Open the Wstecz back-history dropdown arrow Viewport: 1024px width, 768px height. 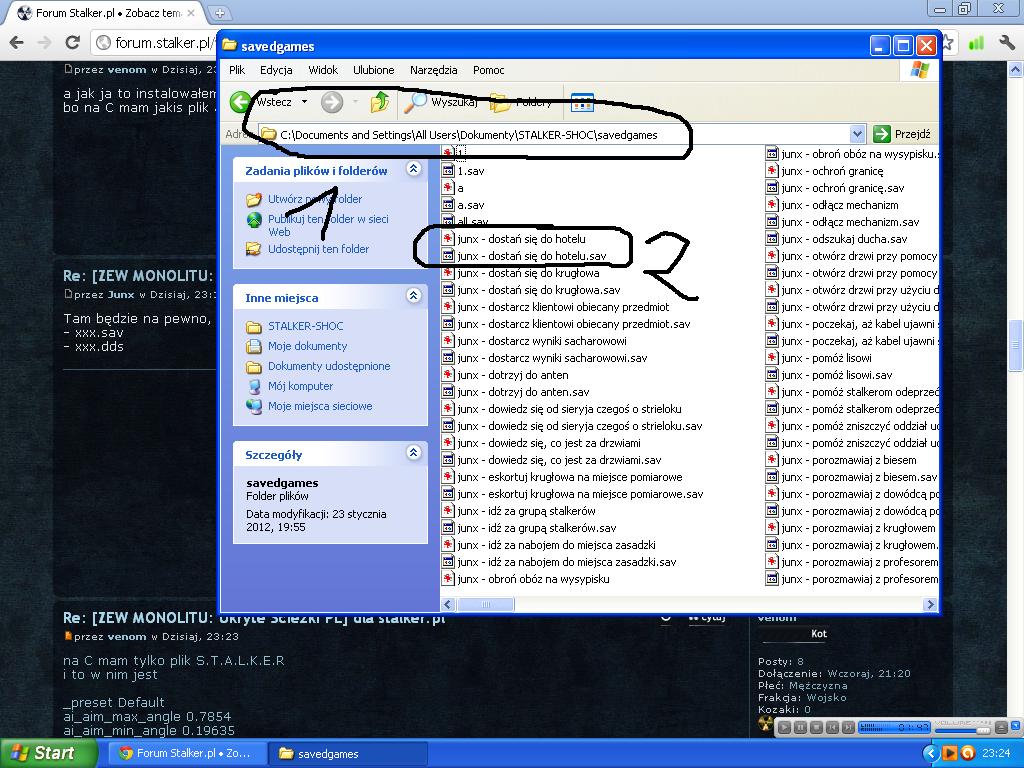click(x=304, y=102)
